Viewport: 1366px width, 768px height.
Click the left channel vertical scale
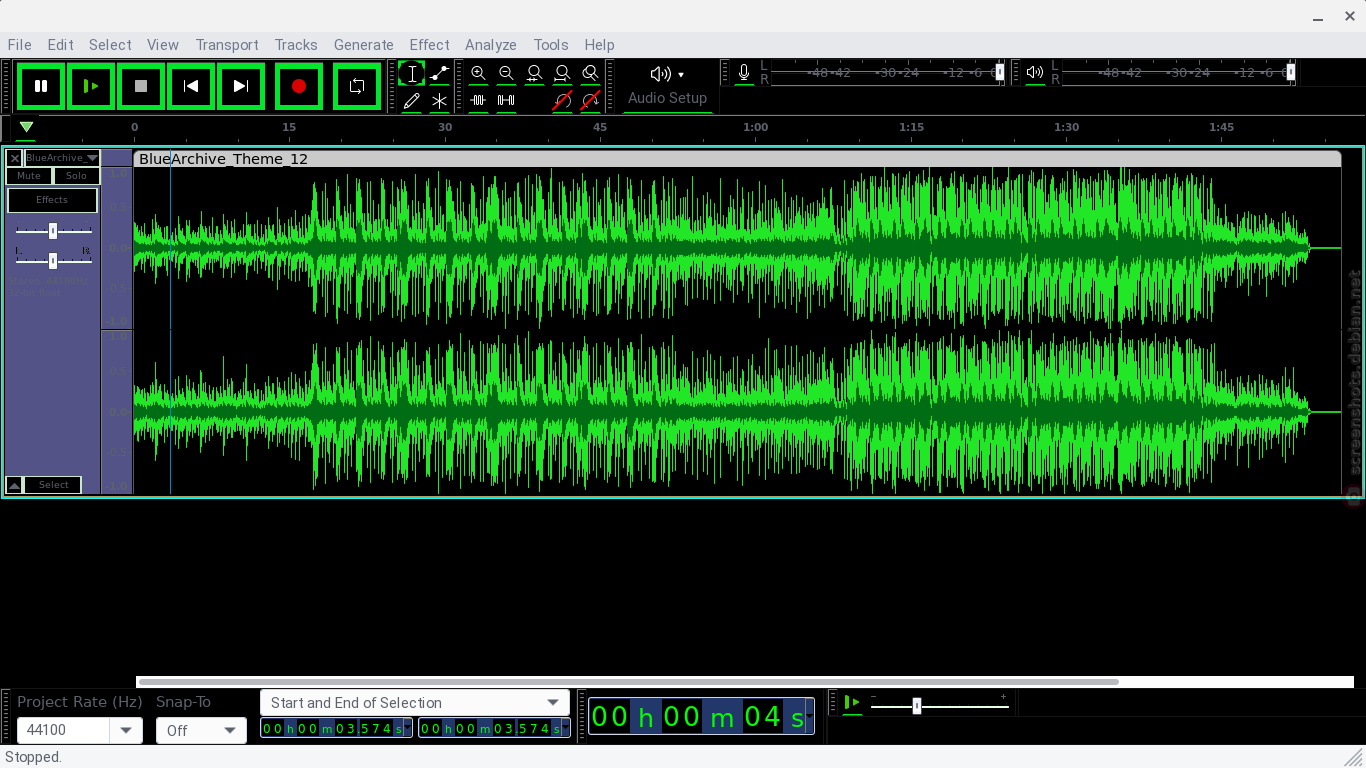pos(117,248)
